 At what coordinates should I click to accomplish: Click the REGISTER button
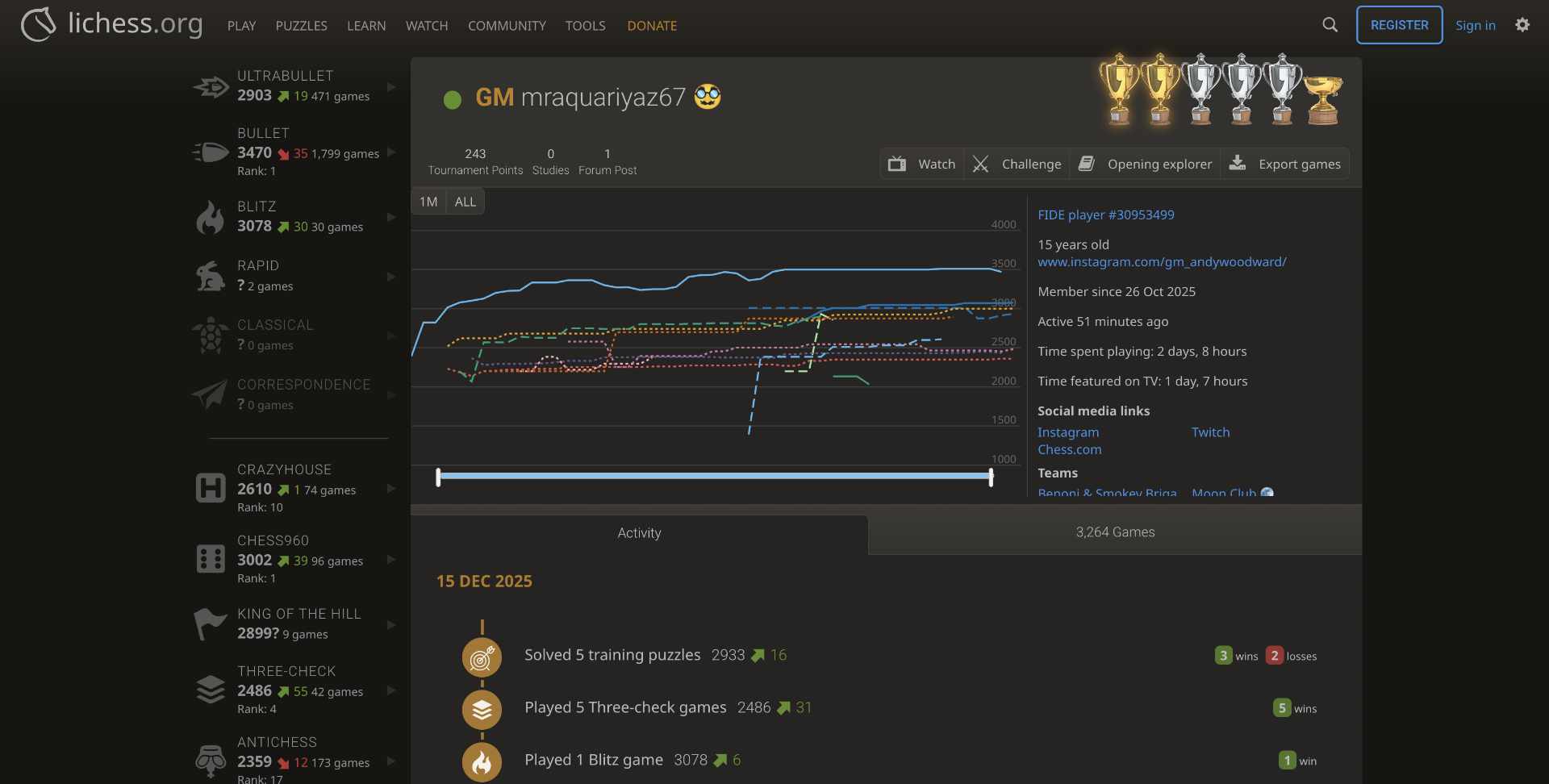tap(1398, 25)
